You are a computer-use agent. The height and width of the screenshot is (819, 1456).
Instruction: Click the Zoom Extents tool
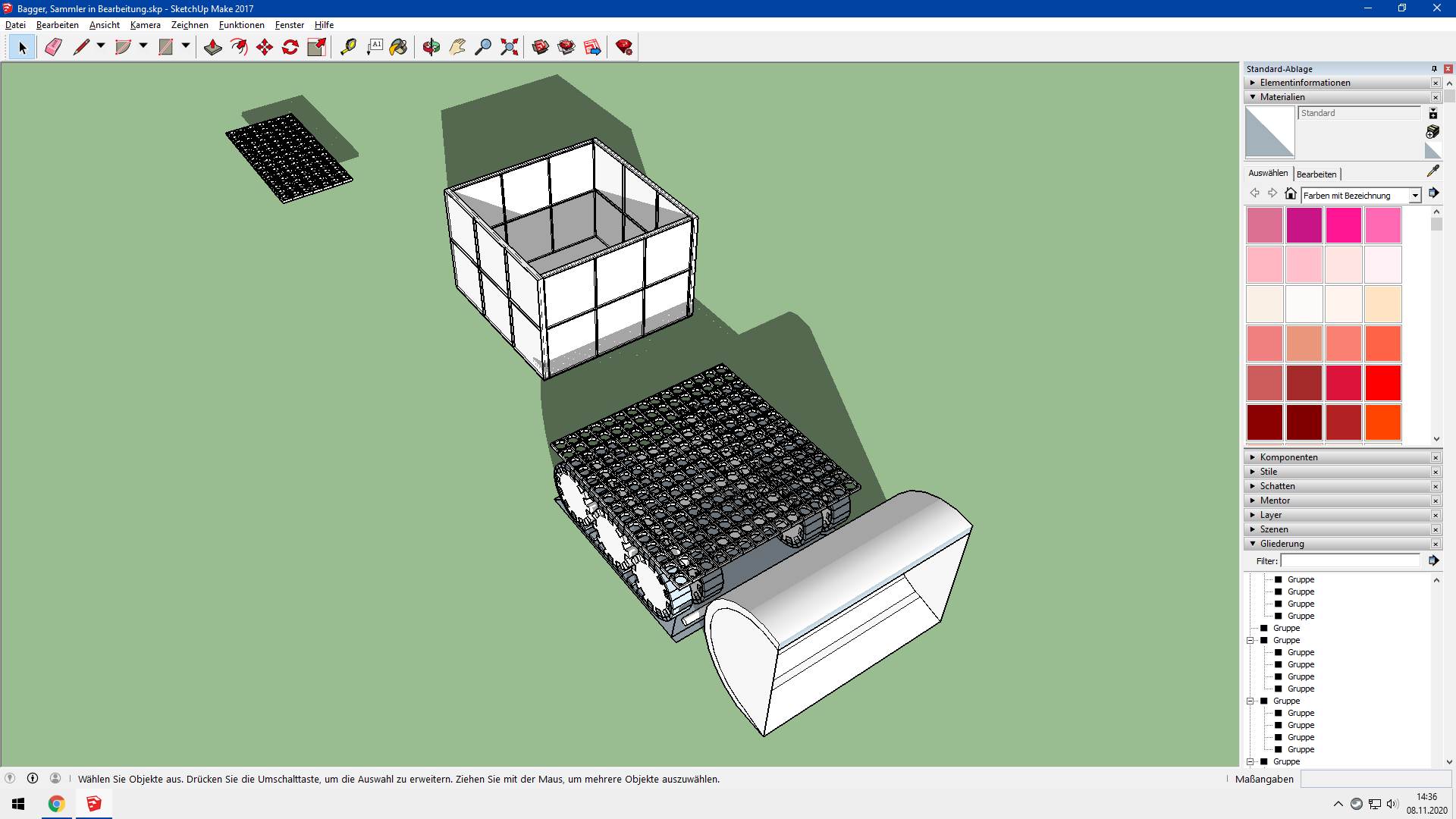[510, 48]
